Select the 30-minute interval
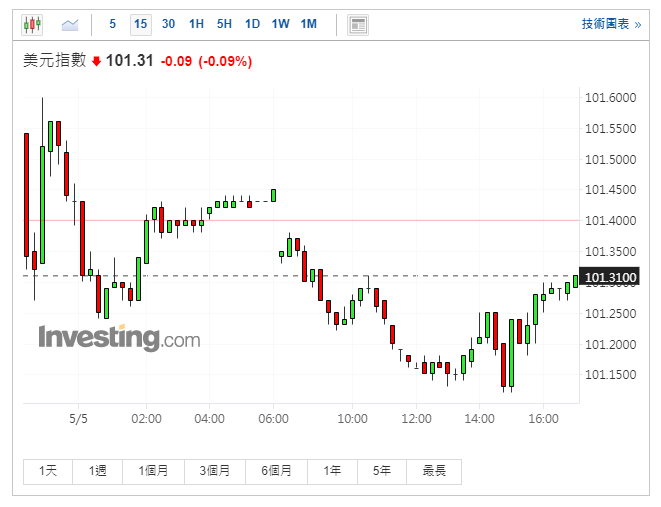Screen dimensions: 661x507 [x=169, y=24]
